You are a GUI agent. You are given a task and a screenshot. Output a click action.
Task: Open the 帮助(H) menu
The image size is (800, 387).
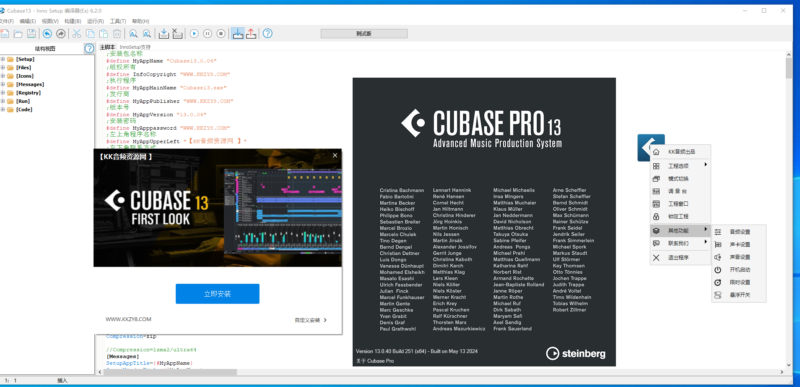click(x=140, y=21)
